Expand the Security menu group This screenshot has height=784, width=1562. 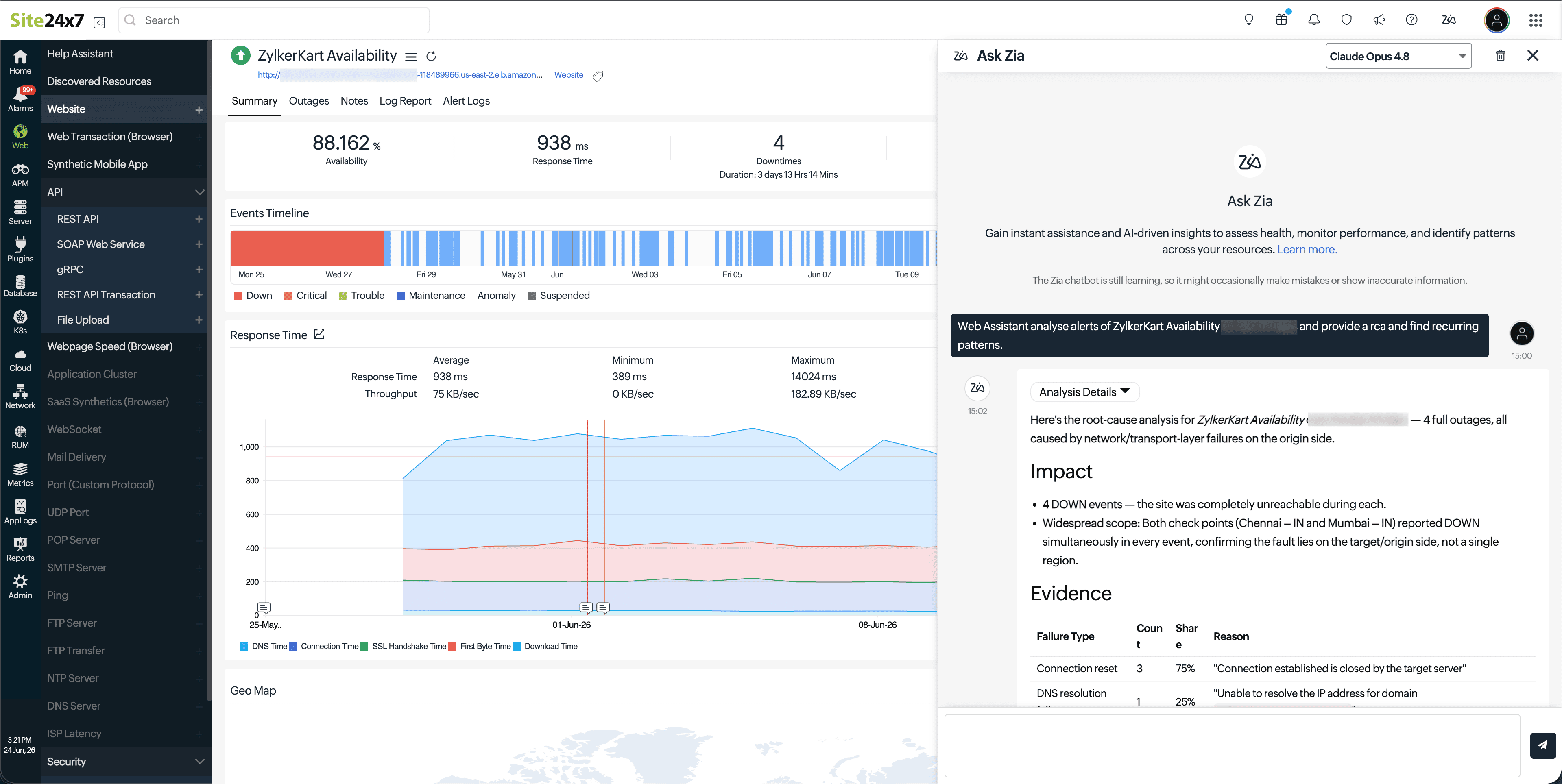199,761
